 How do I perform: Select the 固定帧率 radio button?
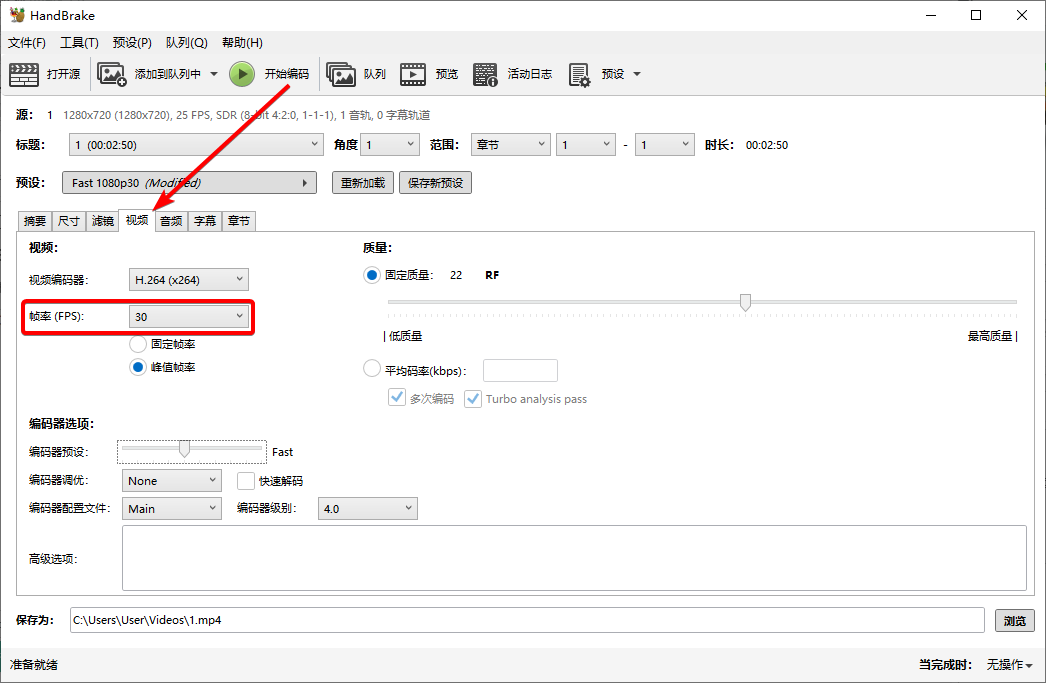pos(138,344)
